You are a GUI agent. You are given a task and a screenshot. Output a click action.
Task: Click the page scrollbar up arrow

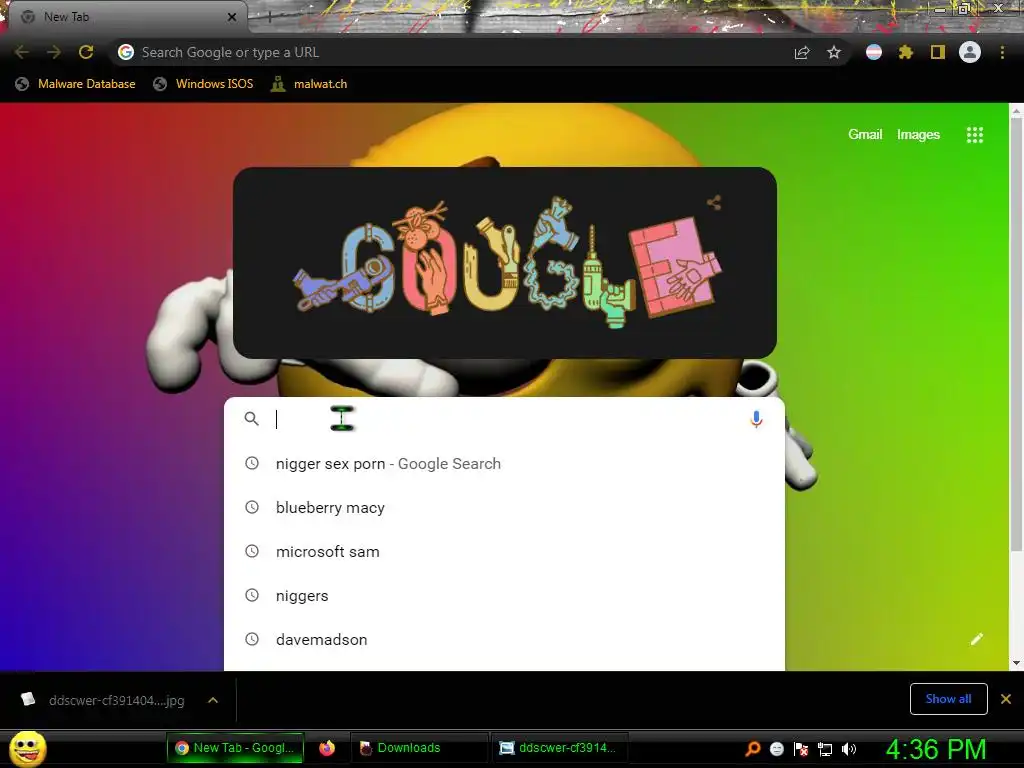click(1016, 111)
